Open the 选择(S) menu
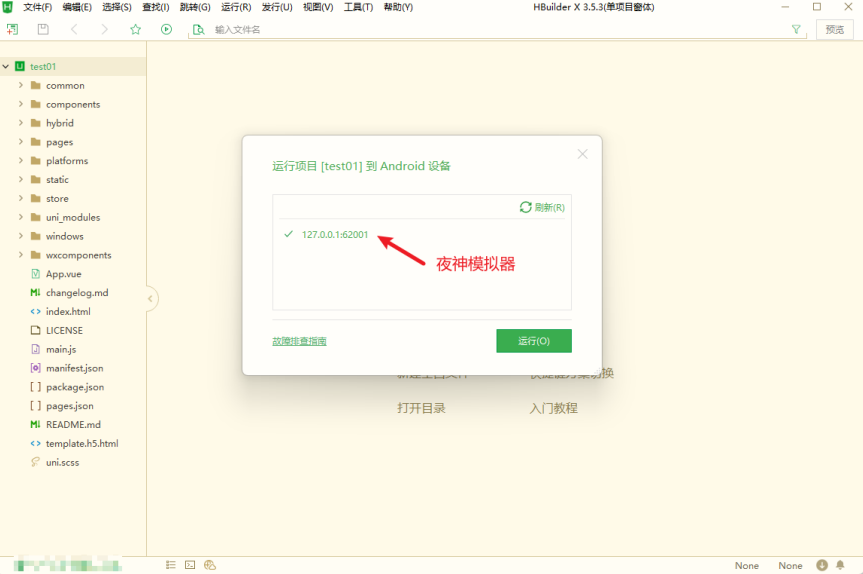The height and width of the screenshot is (574, 863). 117,7
